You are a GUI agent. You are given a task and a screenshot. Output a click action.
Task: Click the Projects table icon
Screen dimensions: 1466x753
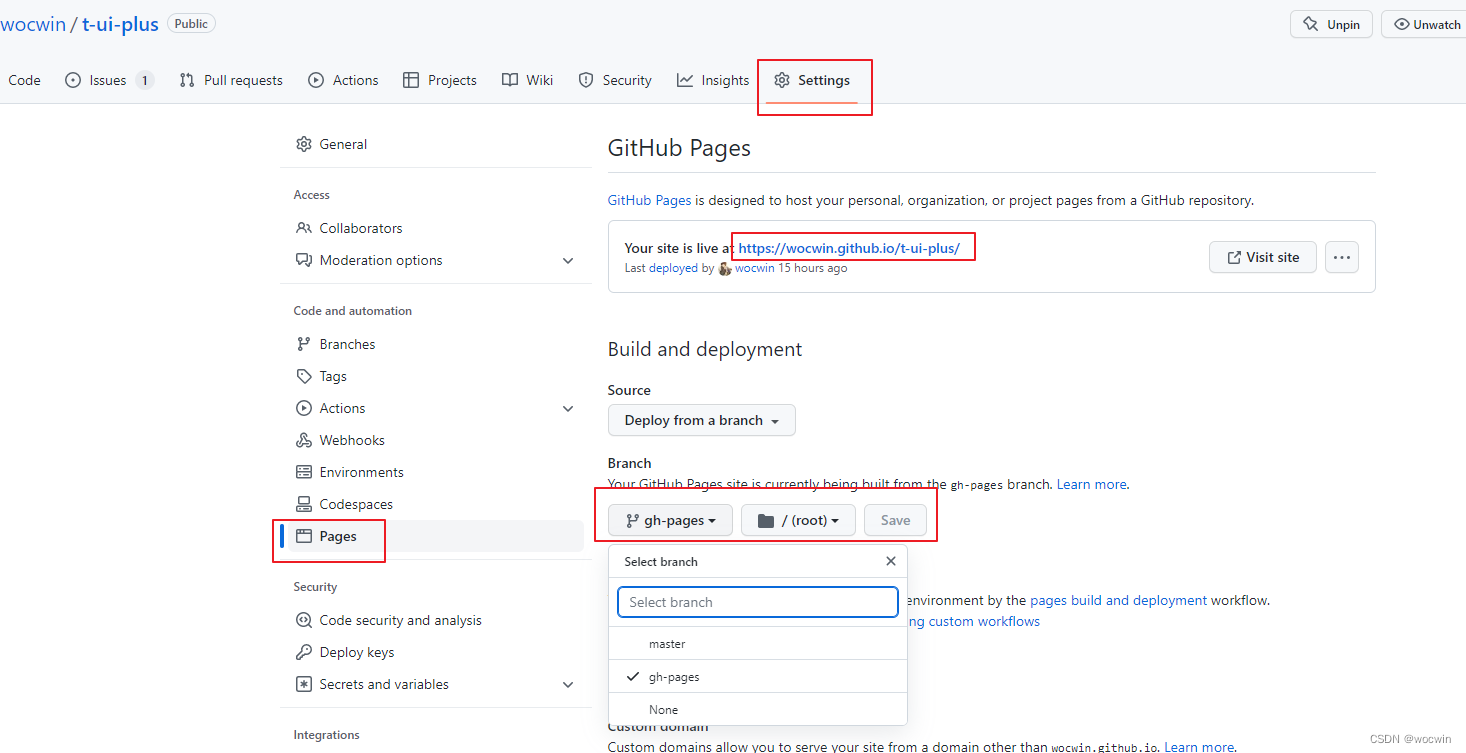(411, 80)
